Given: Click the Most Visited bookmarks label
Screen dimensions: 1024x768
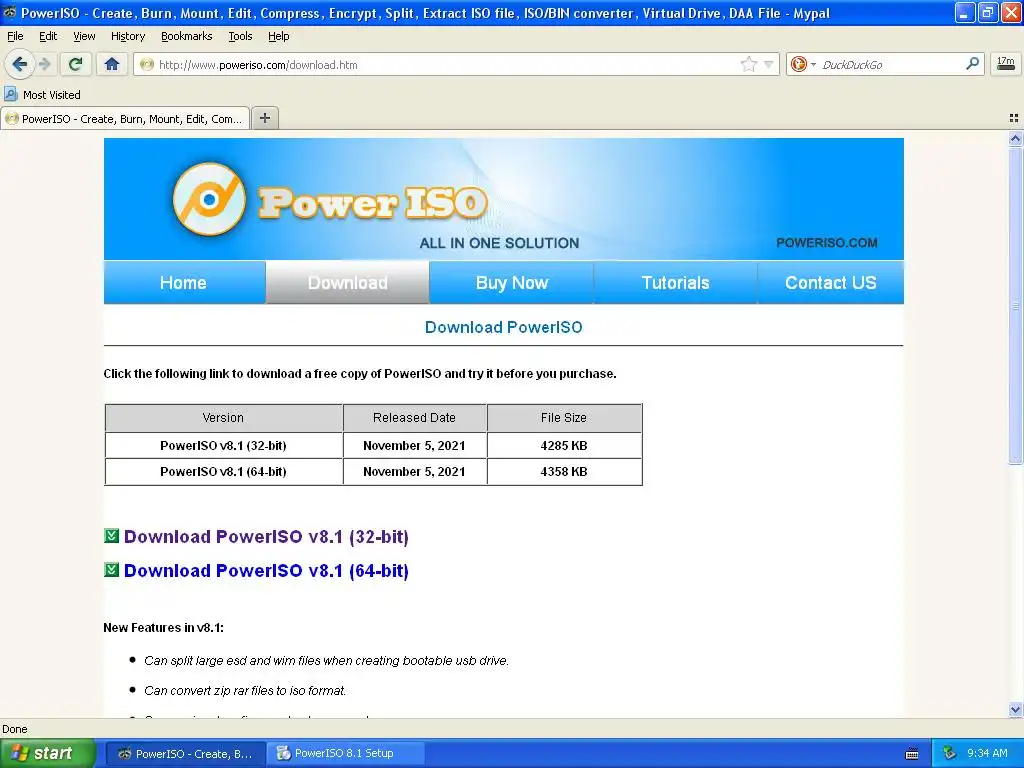Looking at the screenshot, I should tap(52, 95).
